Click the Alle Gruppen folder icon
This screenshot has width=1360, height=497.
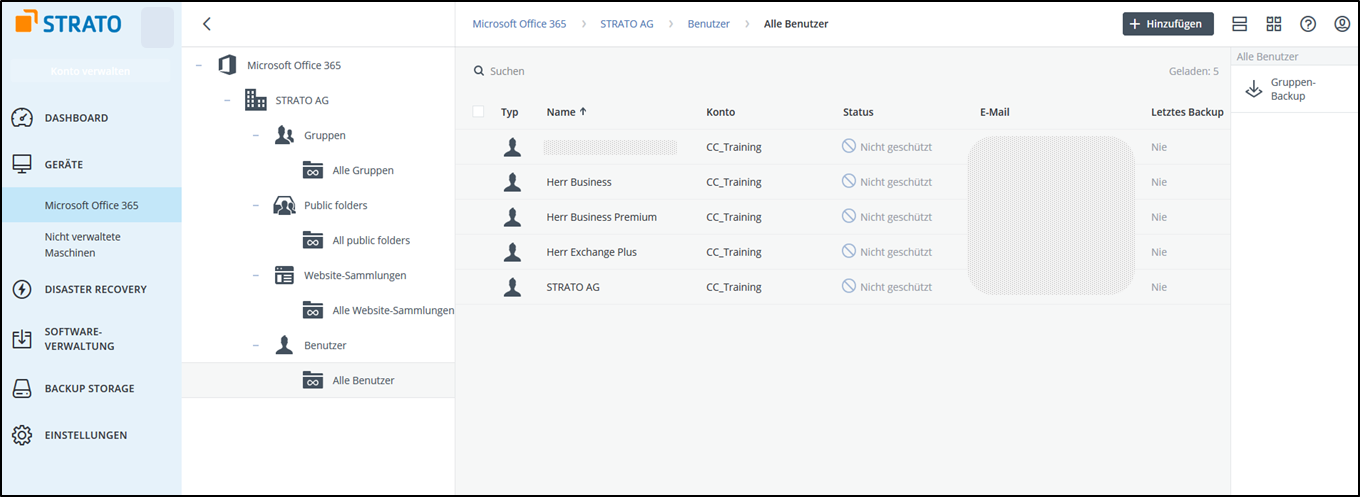click(313, 170)
